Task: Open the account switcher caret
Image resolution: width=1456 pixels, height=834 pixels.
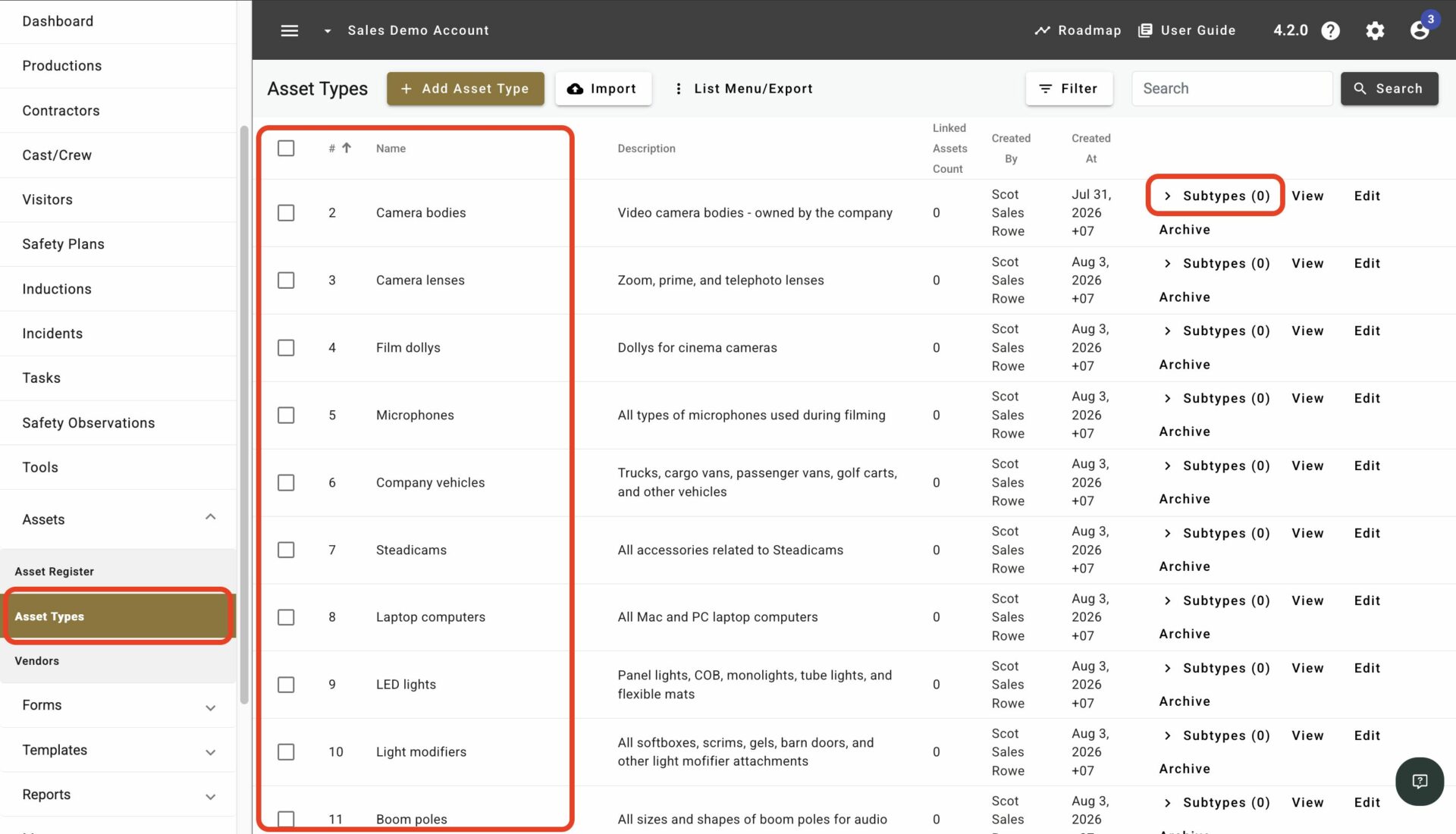Action: click(328, 31)
